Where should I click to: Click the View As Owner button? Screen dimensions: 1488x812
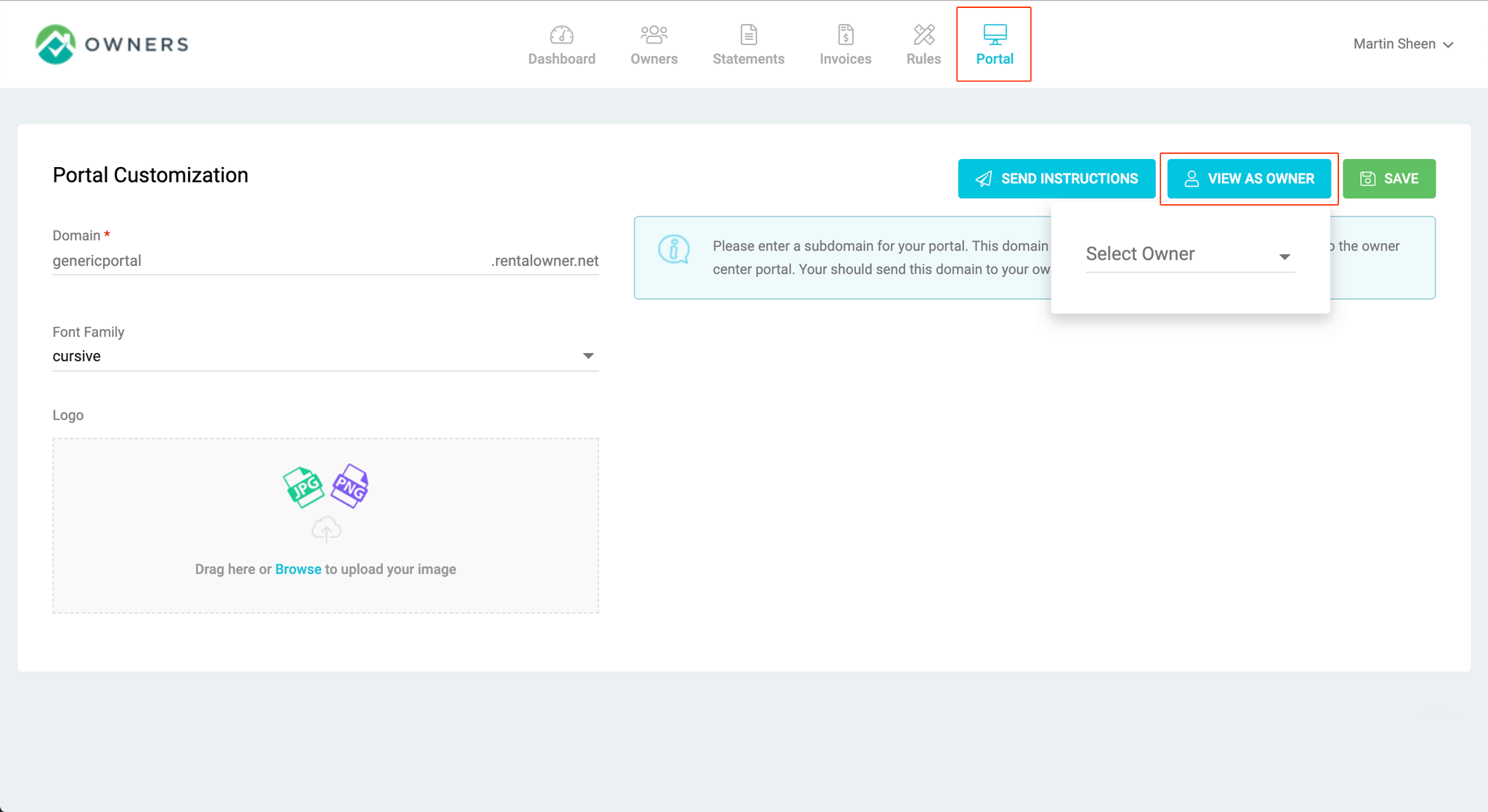coord(1249,179)
